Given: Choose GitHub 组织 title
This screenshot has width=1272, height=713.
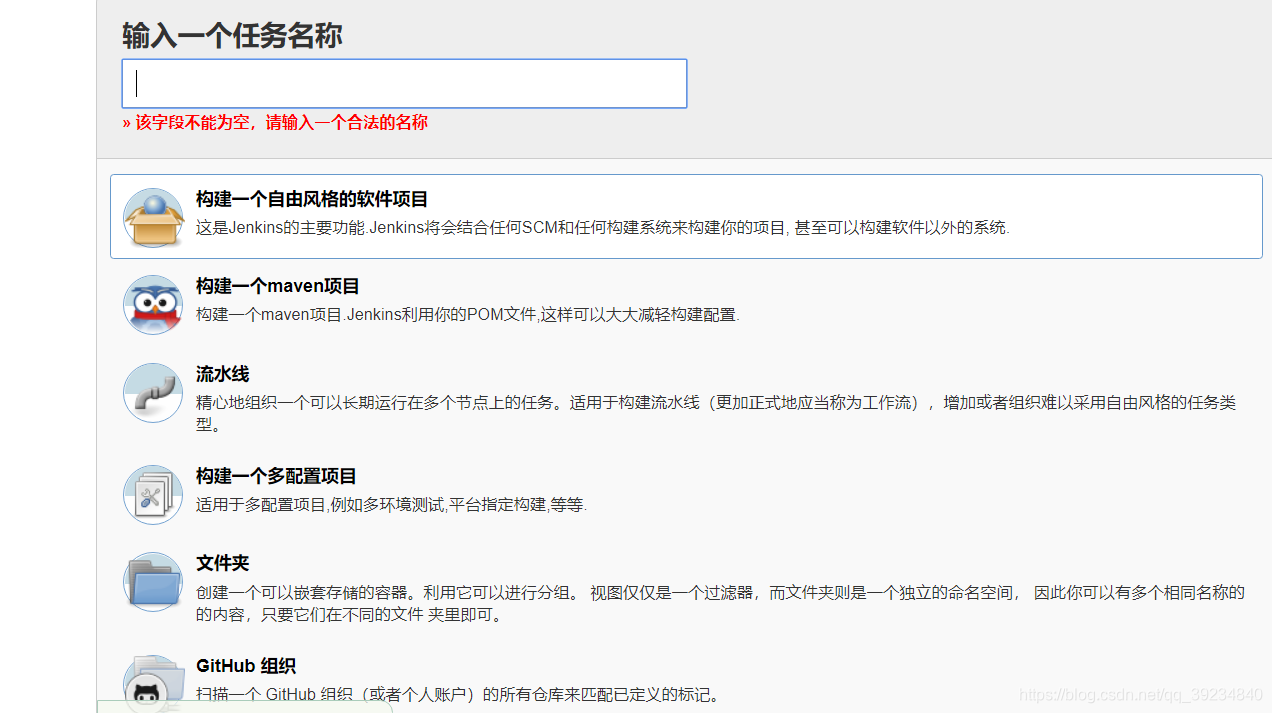Looking at the screenshot, I should (246, 666).
